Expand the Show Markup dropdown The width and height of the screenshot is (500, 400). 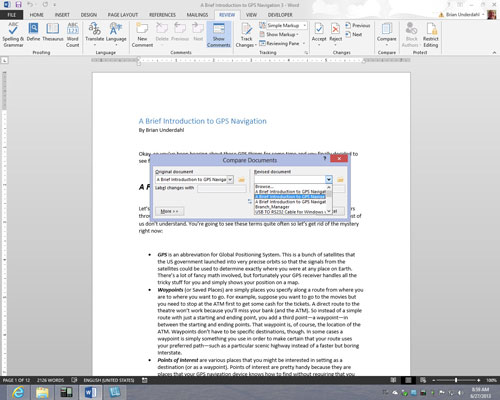click(x=279, y=34)
